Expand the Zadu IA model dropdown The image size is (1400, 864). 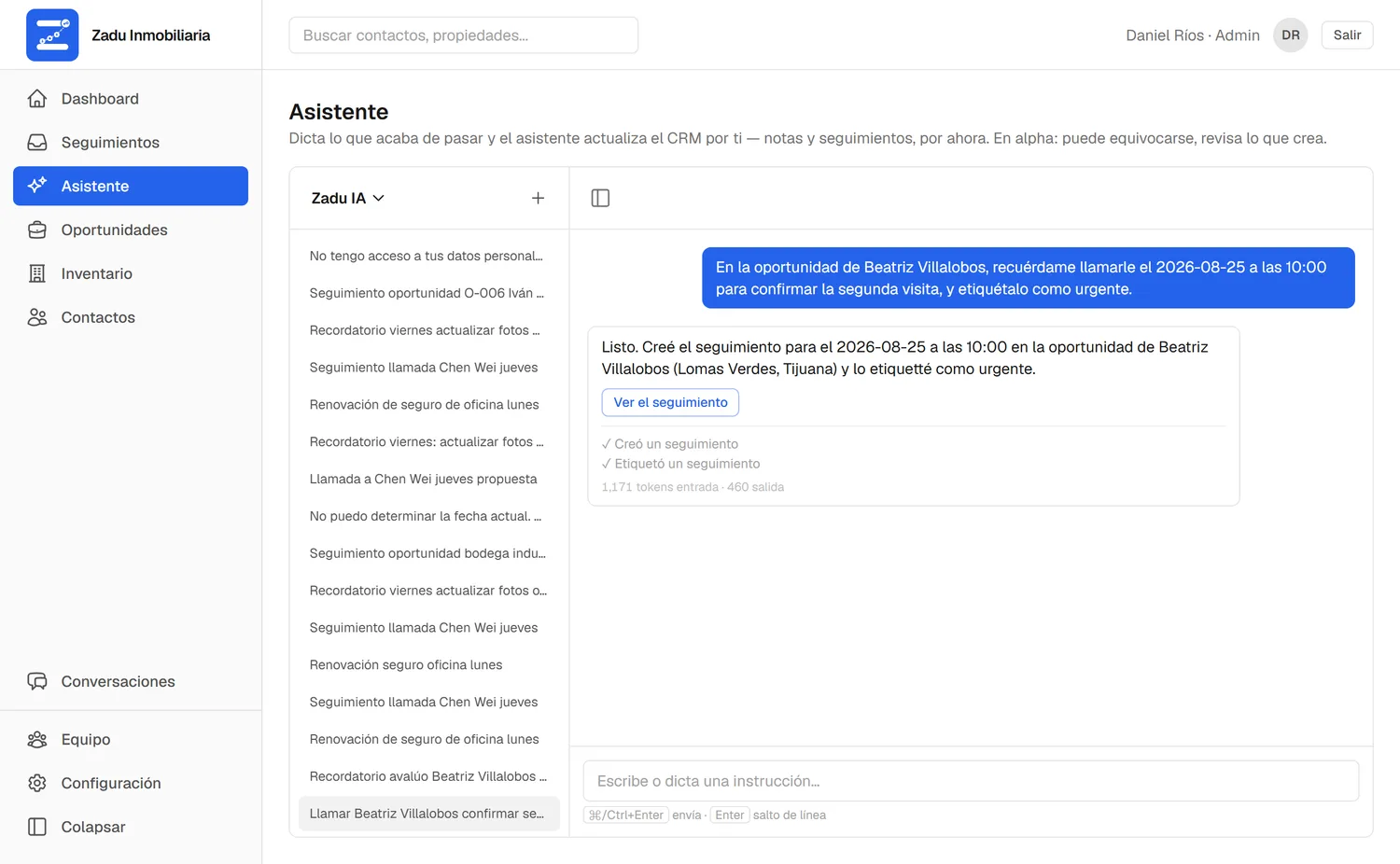tap(347, 198)
